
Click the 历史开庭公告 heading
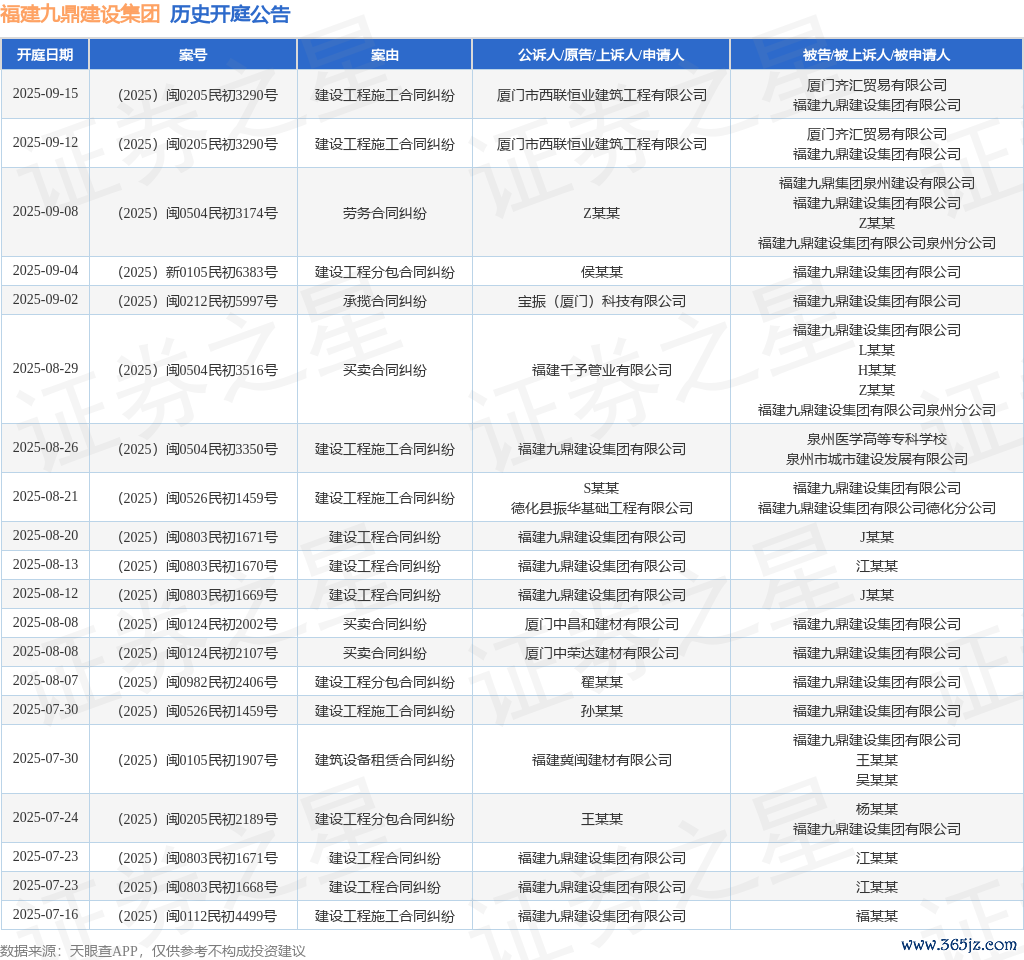[230, 15]
